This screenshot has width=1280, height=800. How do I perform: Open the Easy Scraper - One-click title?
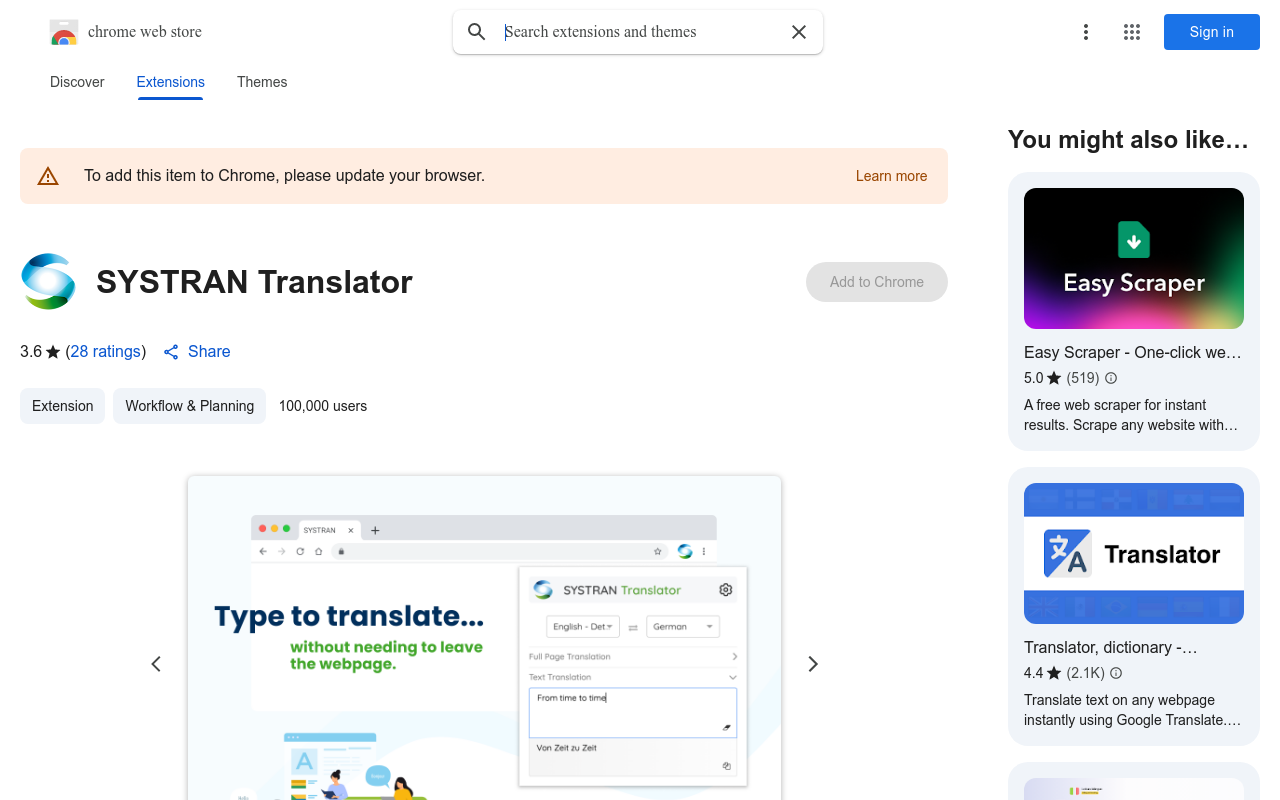(x=1133, y=352)
